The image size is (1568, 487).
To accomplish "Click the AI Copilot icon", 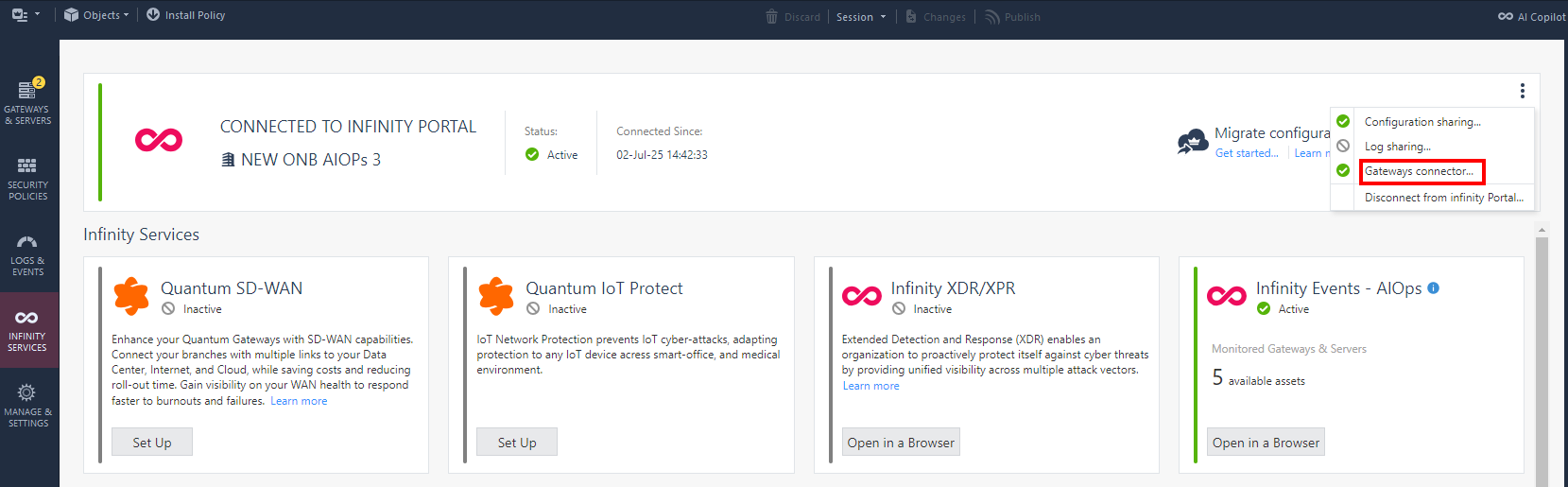I will pos(1506,17).
